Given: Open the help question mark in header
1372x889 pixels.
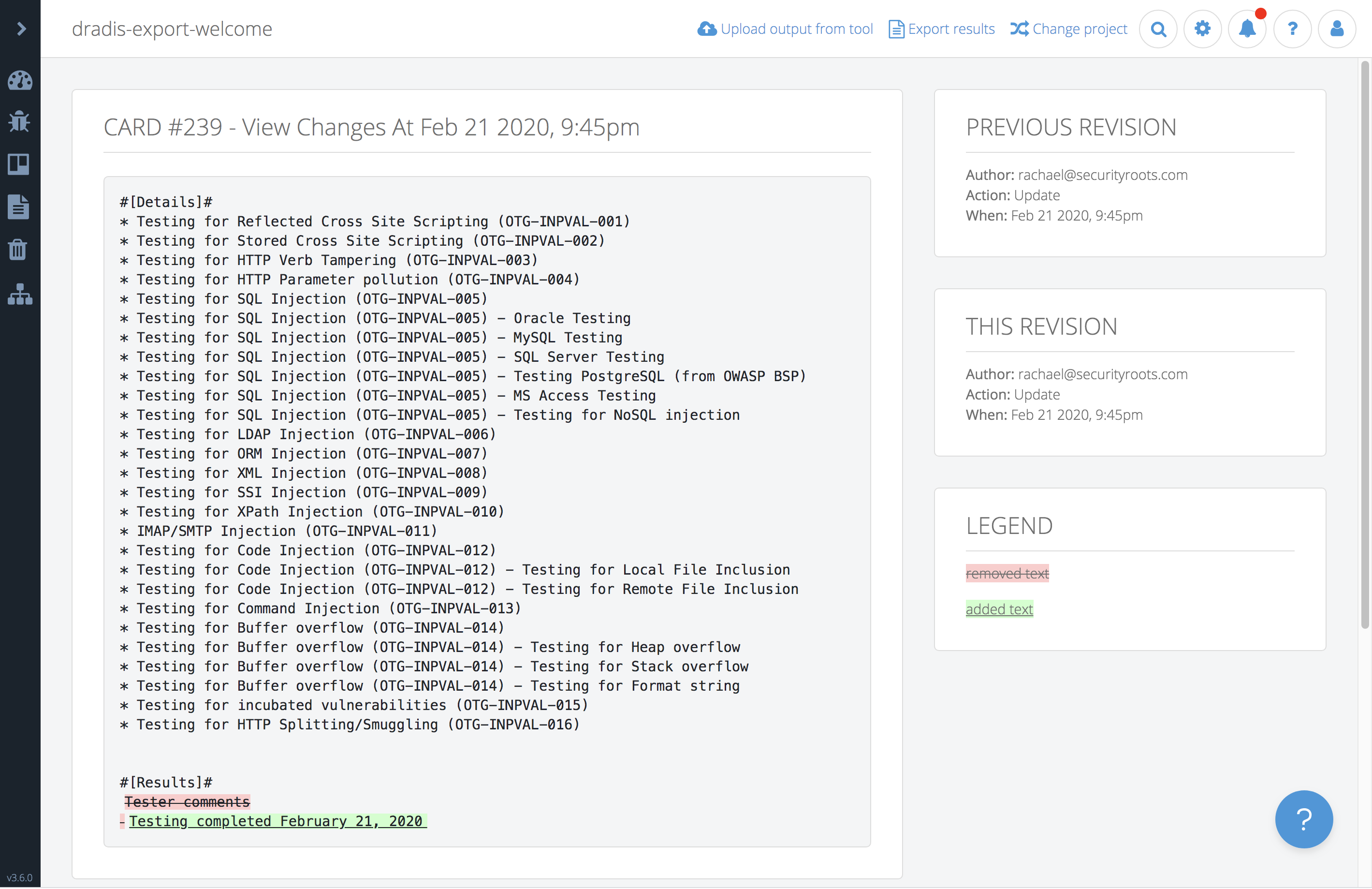Looking at the screenshot, I should pyautogui.click(x=1292, y=29).
